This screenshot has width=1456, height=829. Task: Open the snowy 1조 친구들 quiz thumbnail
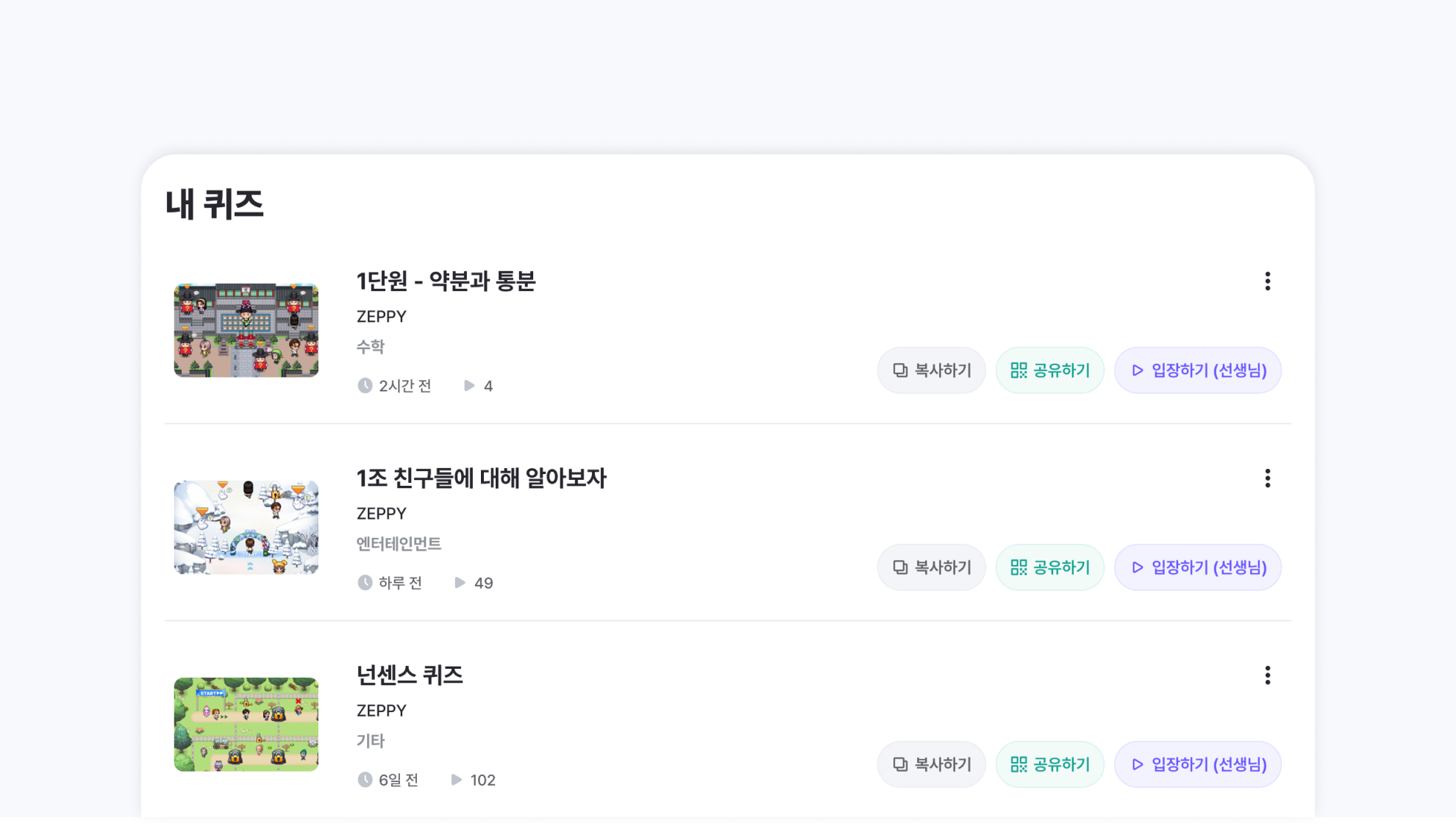tap(246, 528)
